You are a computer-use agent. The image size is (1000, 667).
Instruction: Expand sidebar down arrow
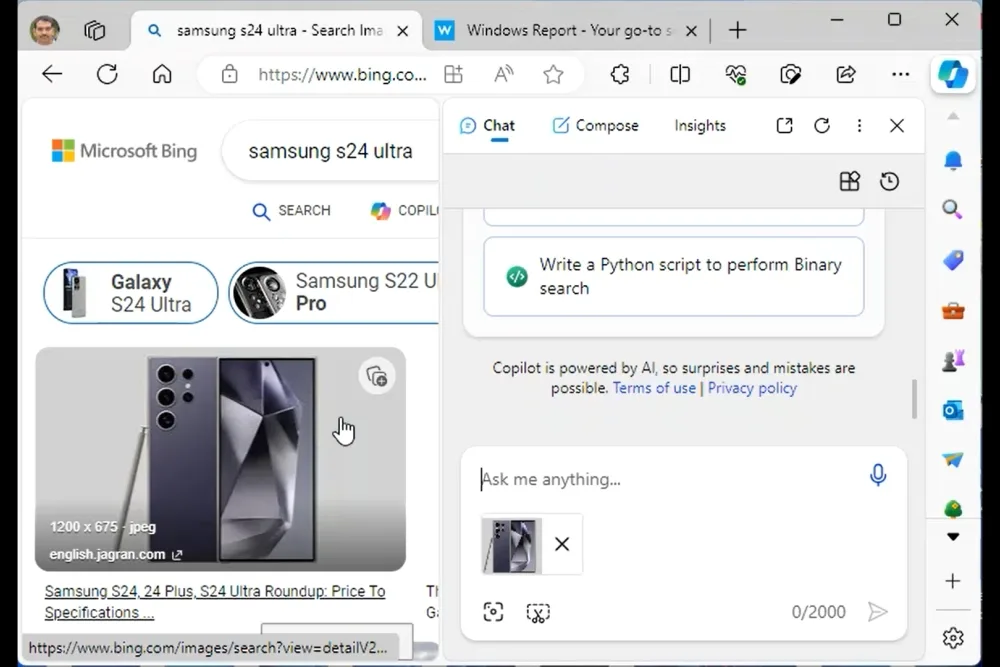click(x=953, y=537)
